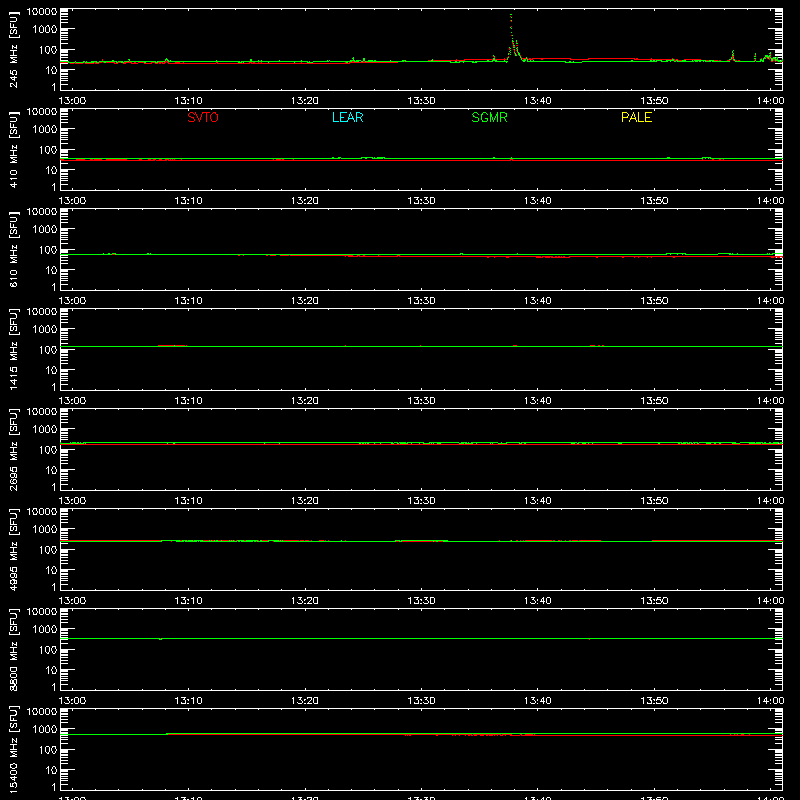The height and width of the screenshot is (800, 800).
Task: Select the 15400 MHz [SFU] axis label
Action: [x=13, y=749]
